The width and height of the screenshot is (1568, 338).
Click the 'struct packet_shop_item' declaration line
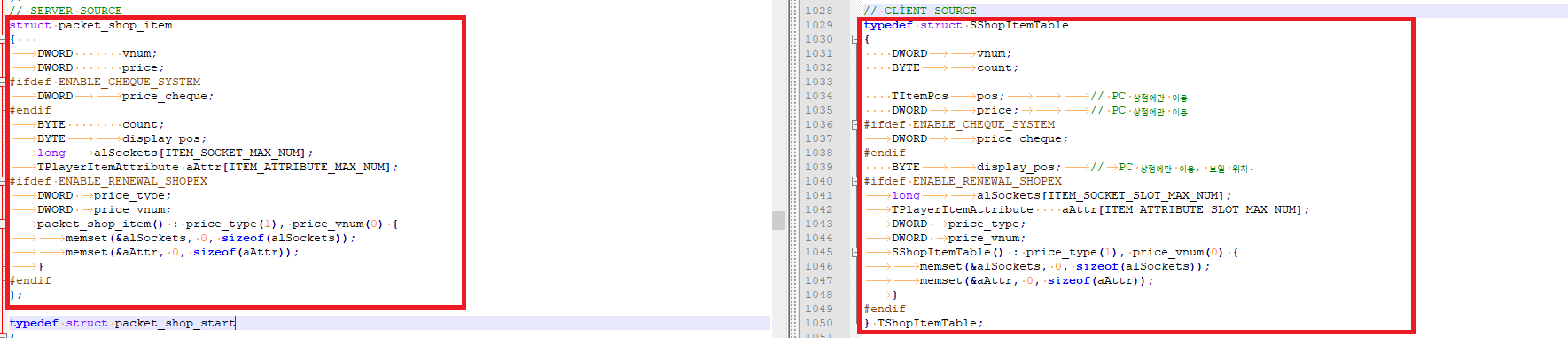[91, 25]
